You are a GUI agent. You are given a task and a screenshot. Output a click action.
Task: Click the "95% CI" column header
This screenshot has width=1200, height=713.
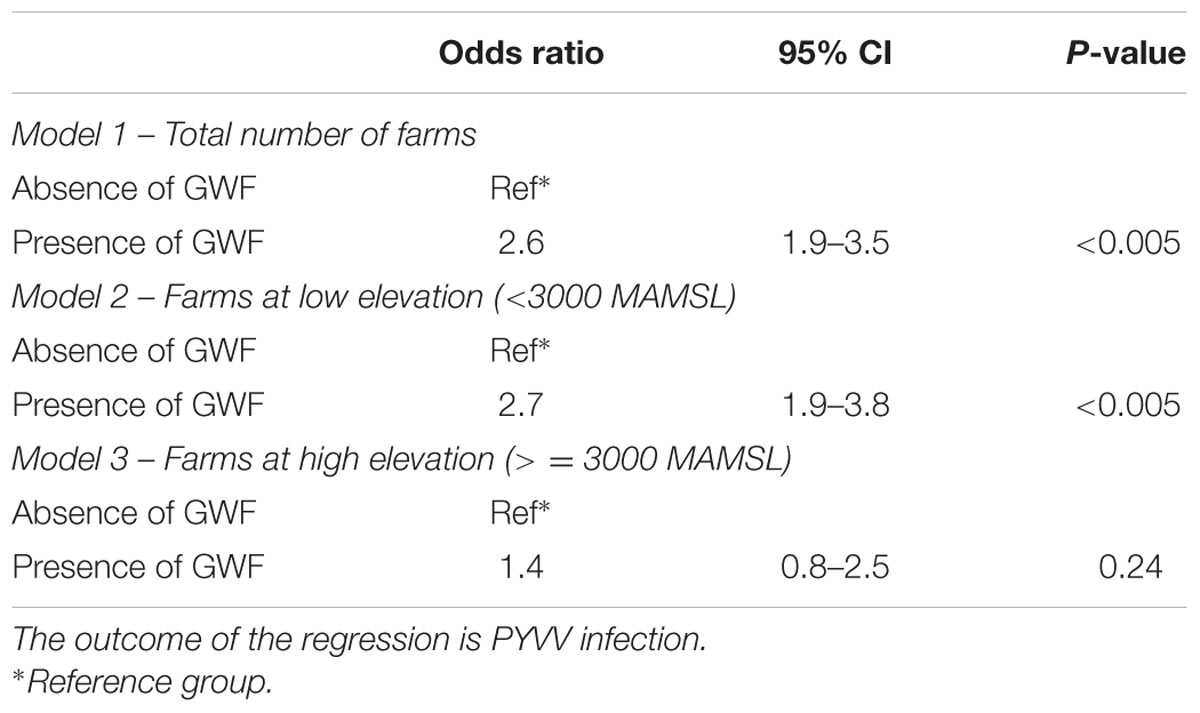click(834, 53)
